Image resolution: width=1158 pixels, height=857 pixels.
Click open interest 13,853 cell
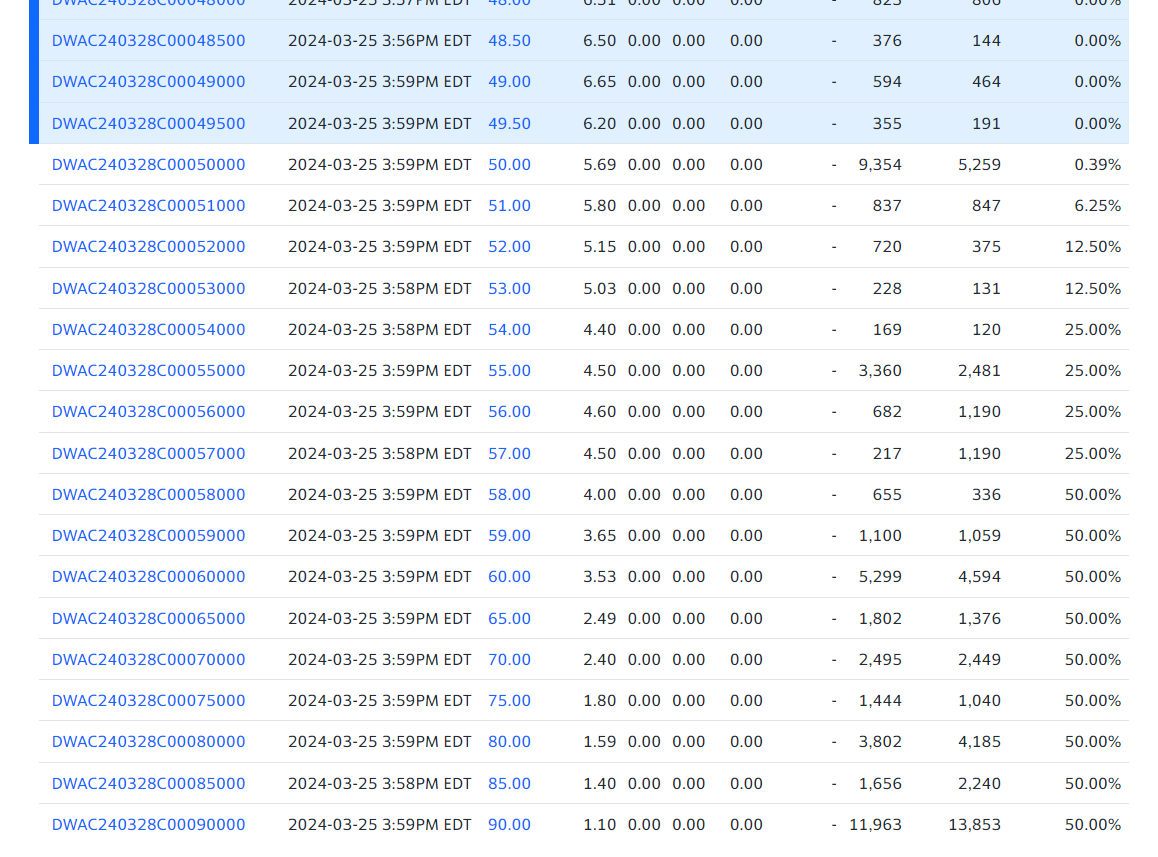click(x=974, y=825)
